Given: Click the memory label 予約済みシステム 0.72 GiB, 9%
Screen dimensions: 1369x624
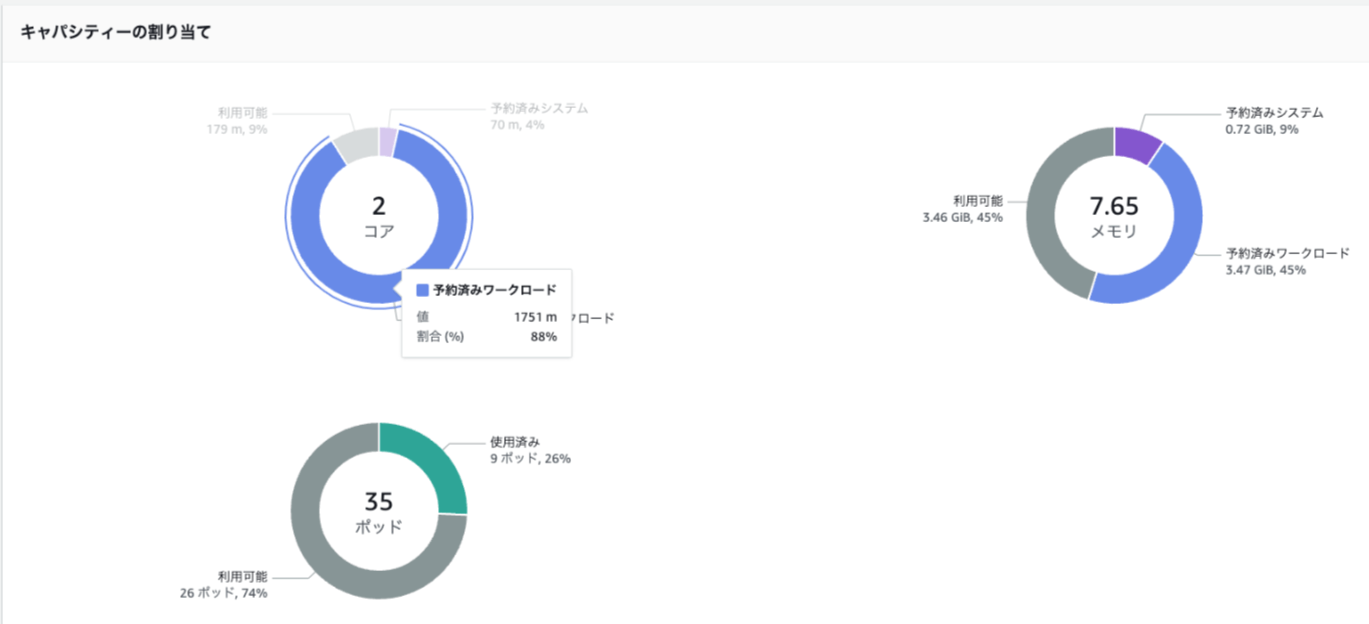Looking at the screenshot, I should (1274, 121).
